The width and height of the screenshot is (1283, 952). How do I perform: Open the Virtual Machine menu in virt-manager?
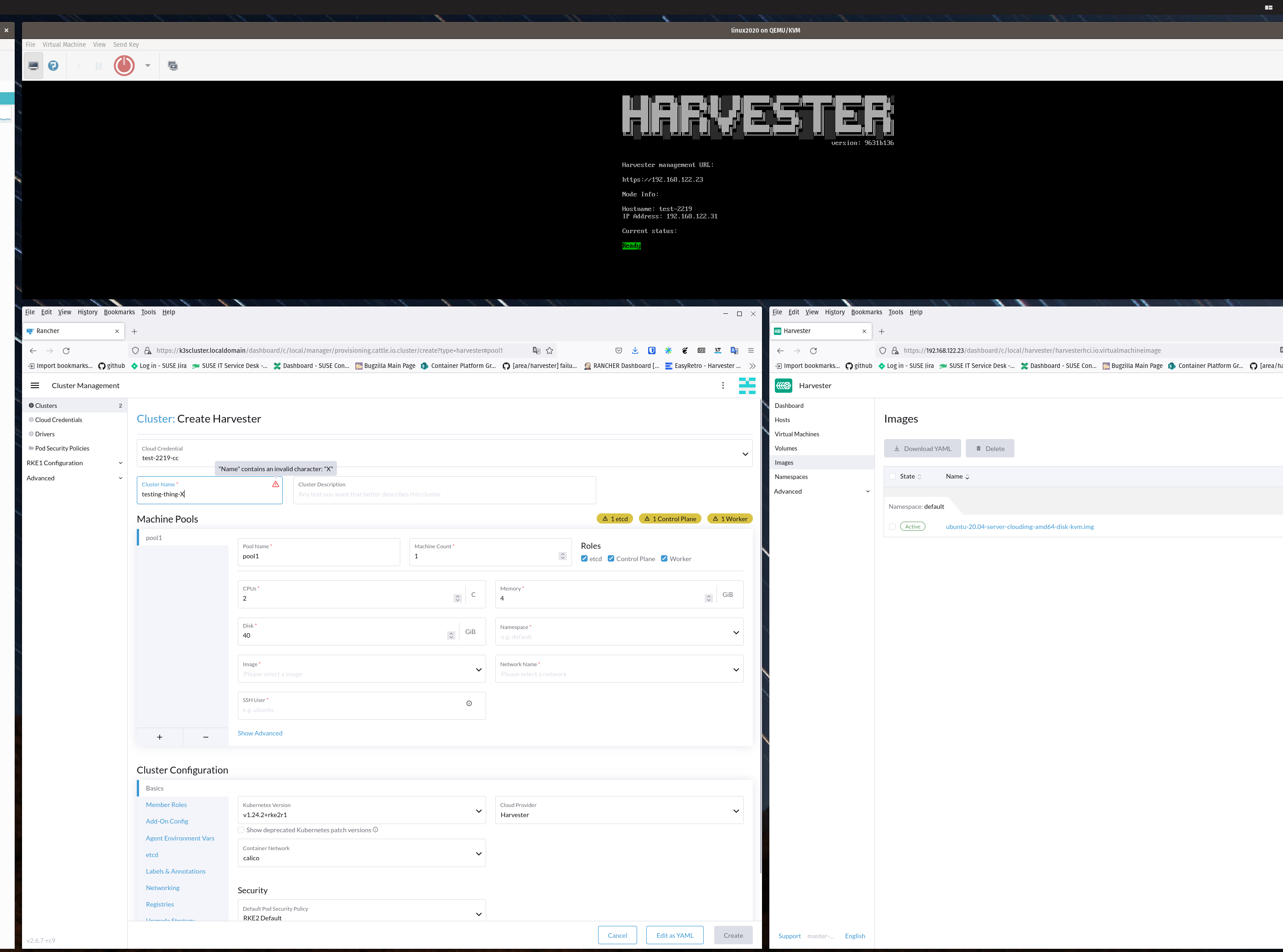point(64,45)
